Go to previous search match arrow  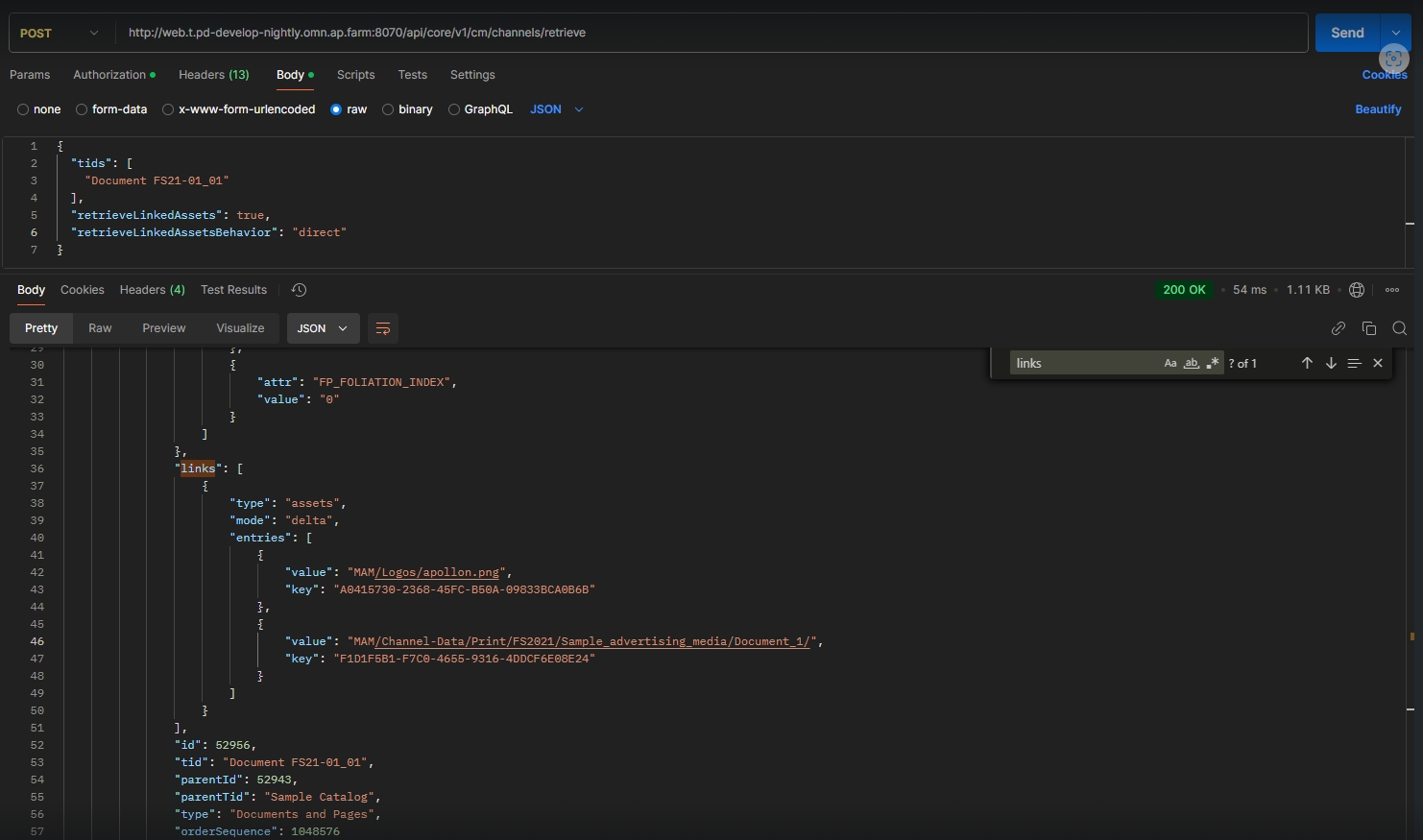click(1307, 363)
